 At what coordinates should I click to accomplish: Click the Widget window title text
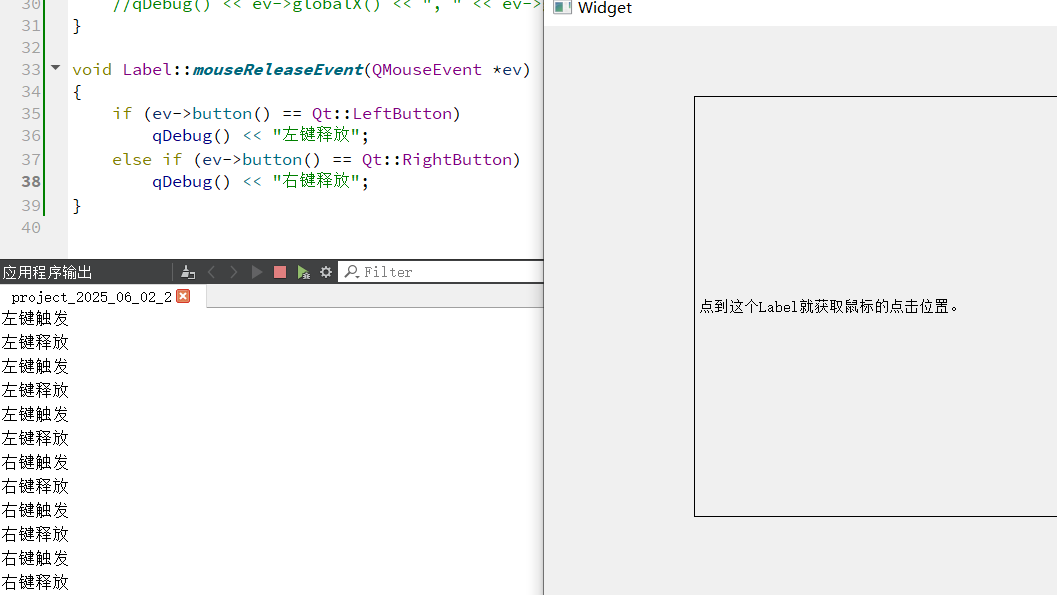(x=605, y=8)
